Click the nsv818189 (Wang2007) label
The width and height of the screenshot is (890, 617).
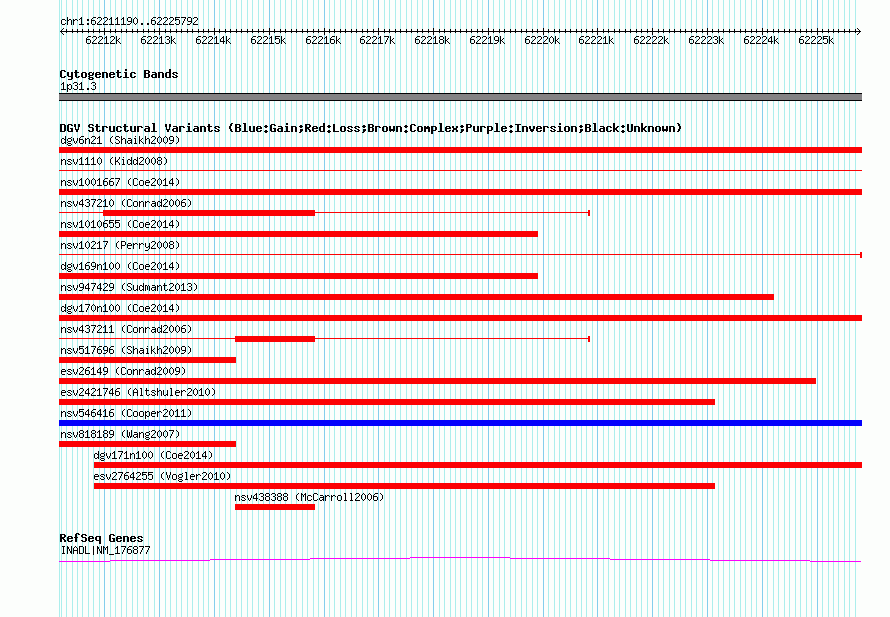click(x=120, y=434)
